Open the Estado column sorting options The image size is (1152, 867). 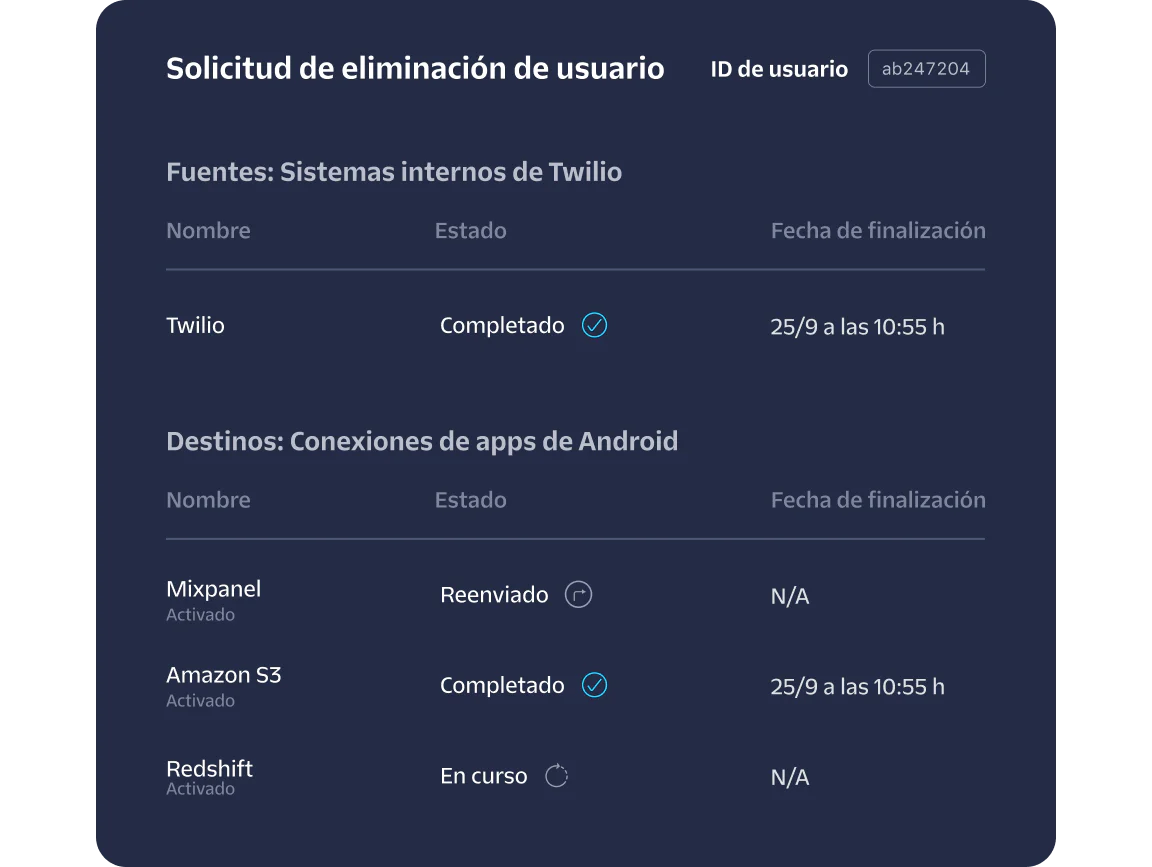pyautogui.click(x=471, y=230)
